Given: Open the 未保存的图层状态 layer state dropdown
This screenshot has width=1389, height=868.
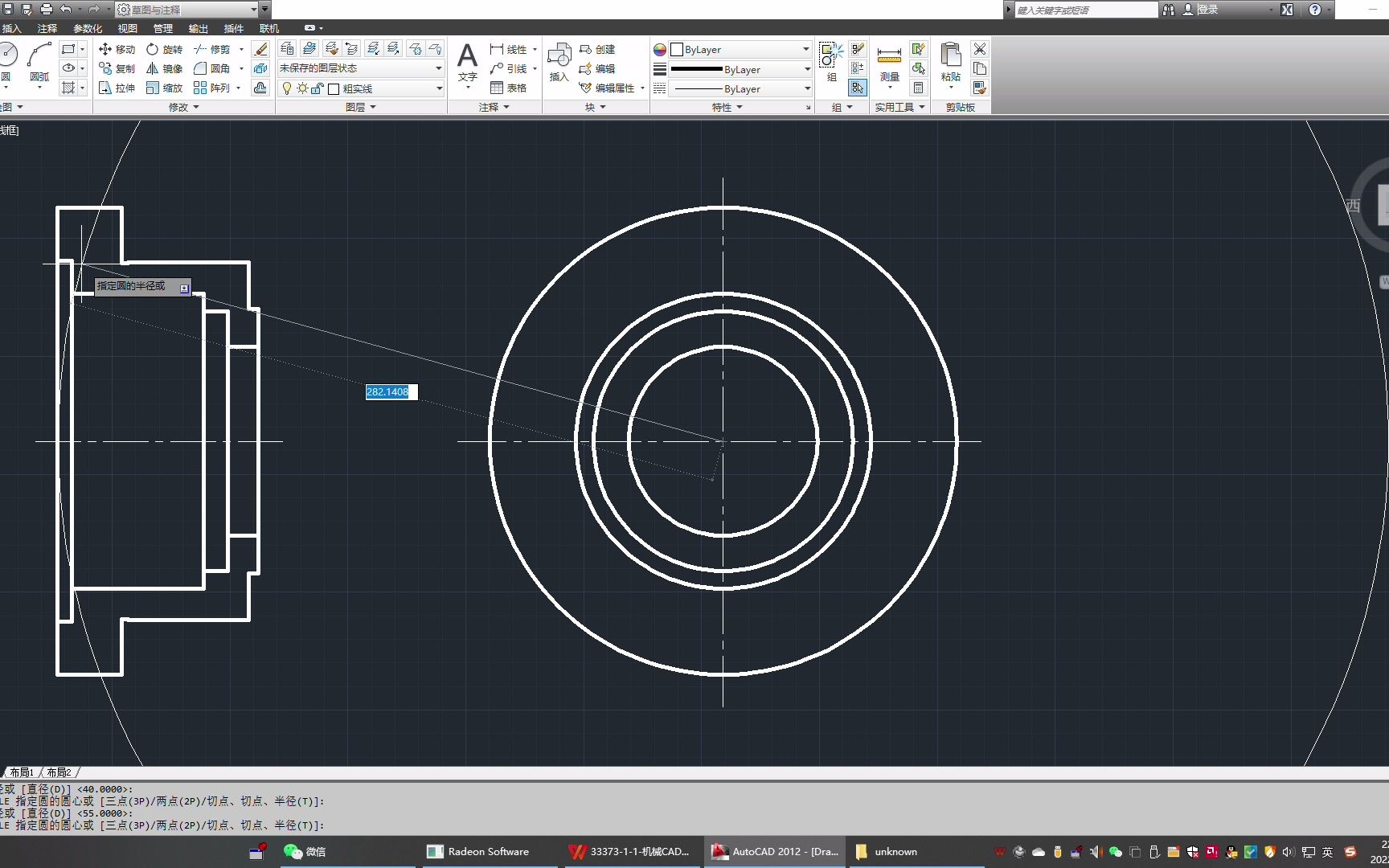Looking at the screenshot, I should click(x=360, y=68).
